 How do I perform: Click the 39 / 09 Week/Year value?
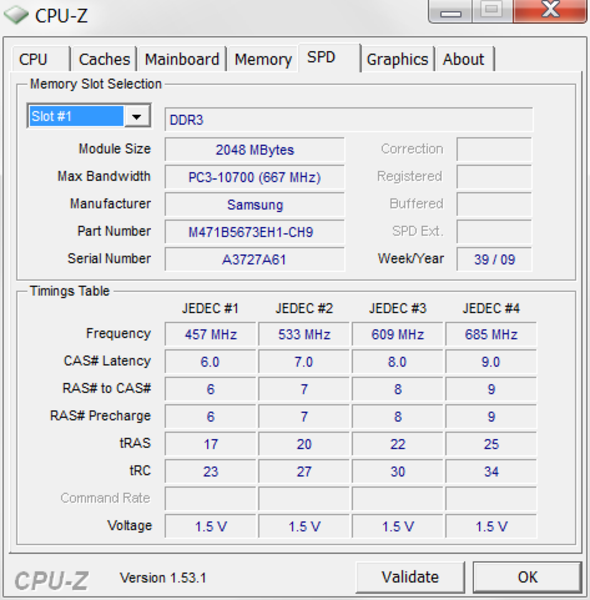(x=494, y=260)
